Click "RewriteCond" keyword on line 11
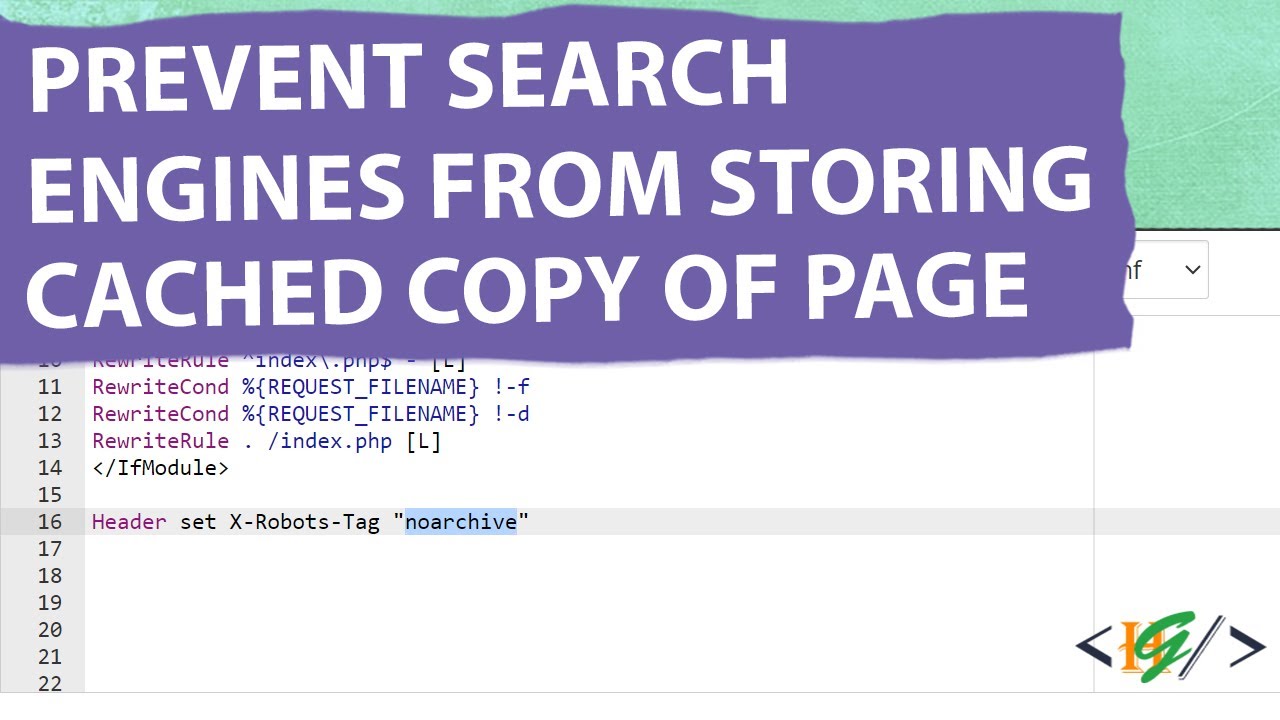This screenshot has height=720, width=1280. point(160,387)
